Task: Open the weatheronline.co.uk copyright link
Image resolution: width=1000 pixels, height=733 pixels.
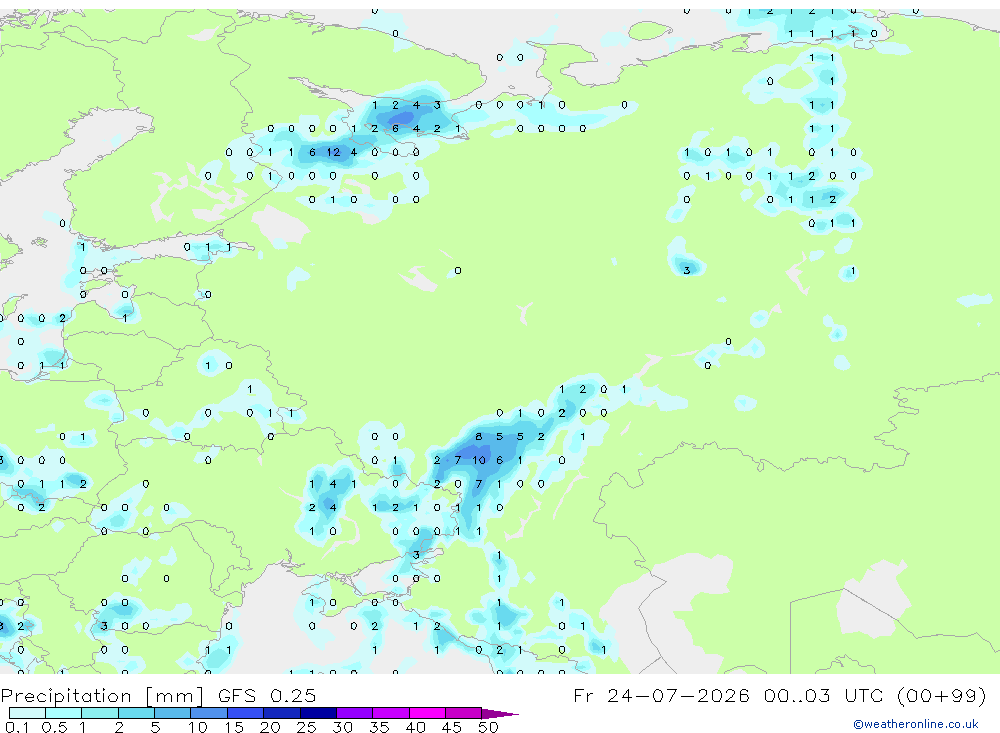Action: click(x=916, y=724)
